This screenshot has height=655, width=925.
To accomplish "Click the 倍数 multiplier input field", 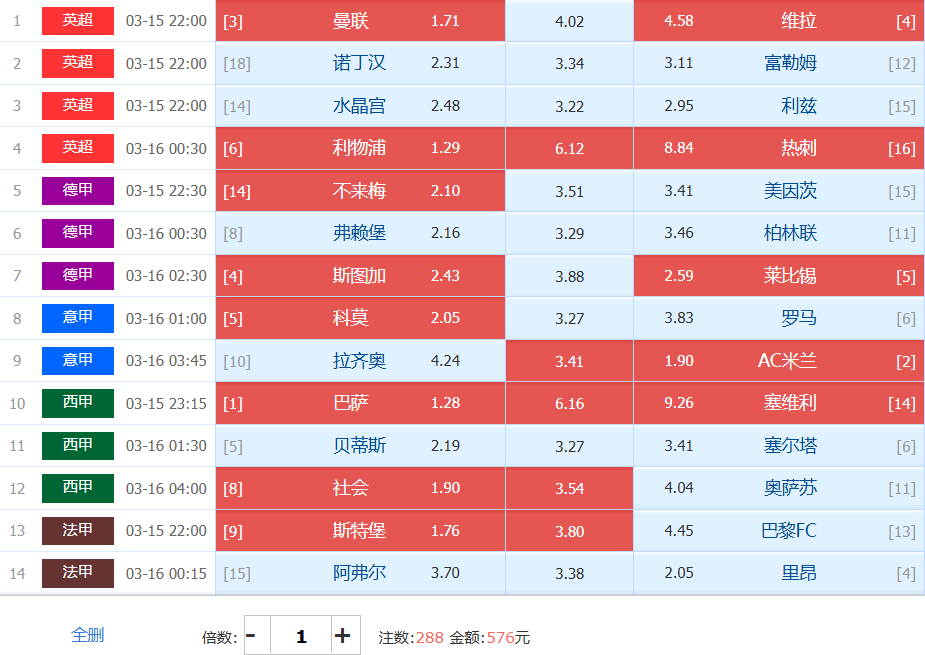I will [x=300, y=636].
